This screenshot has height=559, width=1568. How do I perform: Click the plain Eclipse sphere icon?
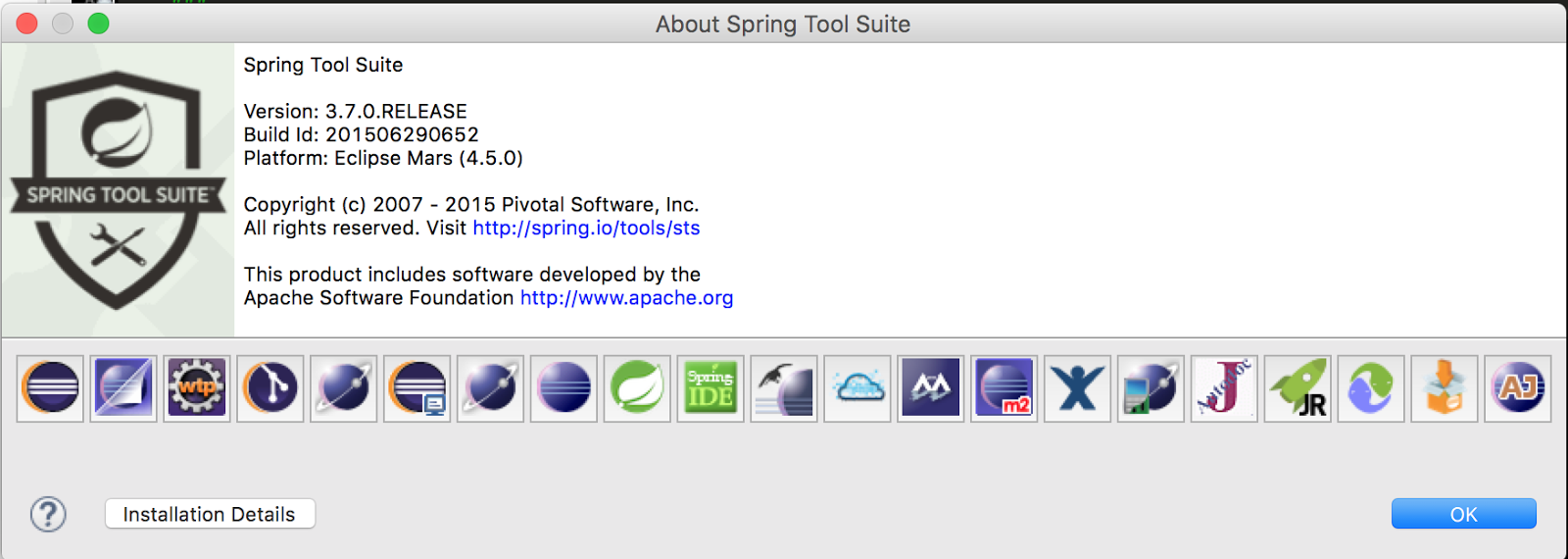pos(563,388)
